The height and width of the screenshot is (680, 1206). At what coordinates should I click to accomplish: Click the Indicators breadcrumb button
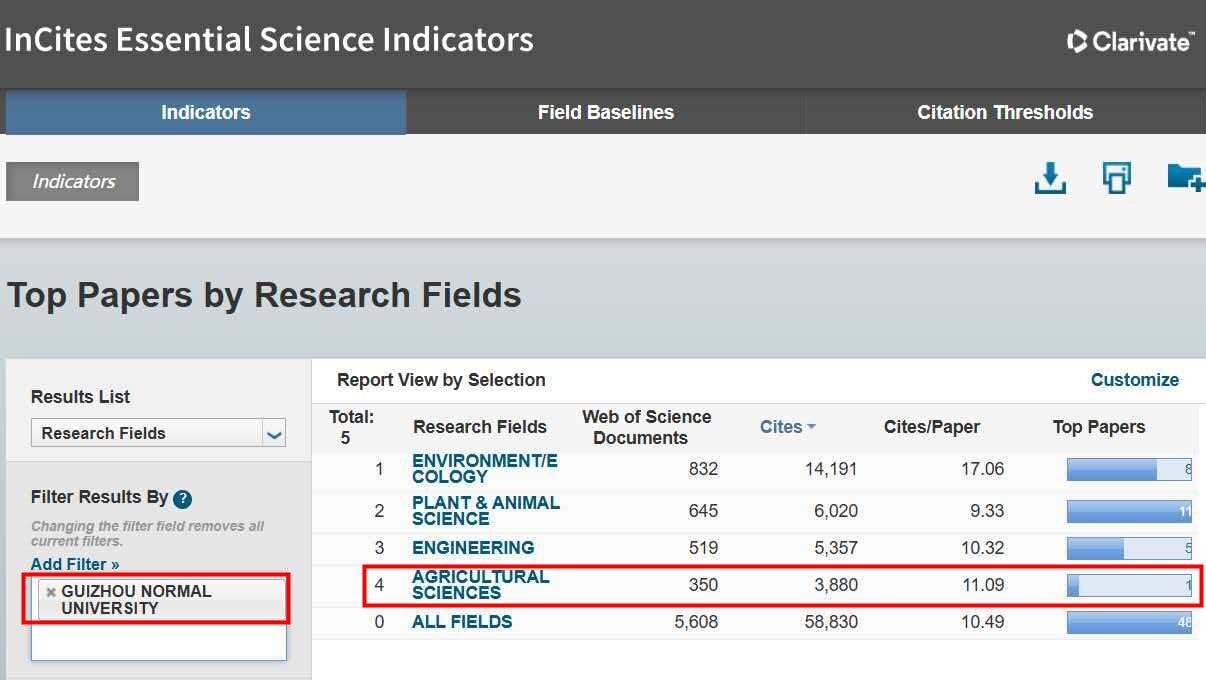coord(73,181)
